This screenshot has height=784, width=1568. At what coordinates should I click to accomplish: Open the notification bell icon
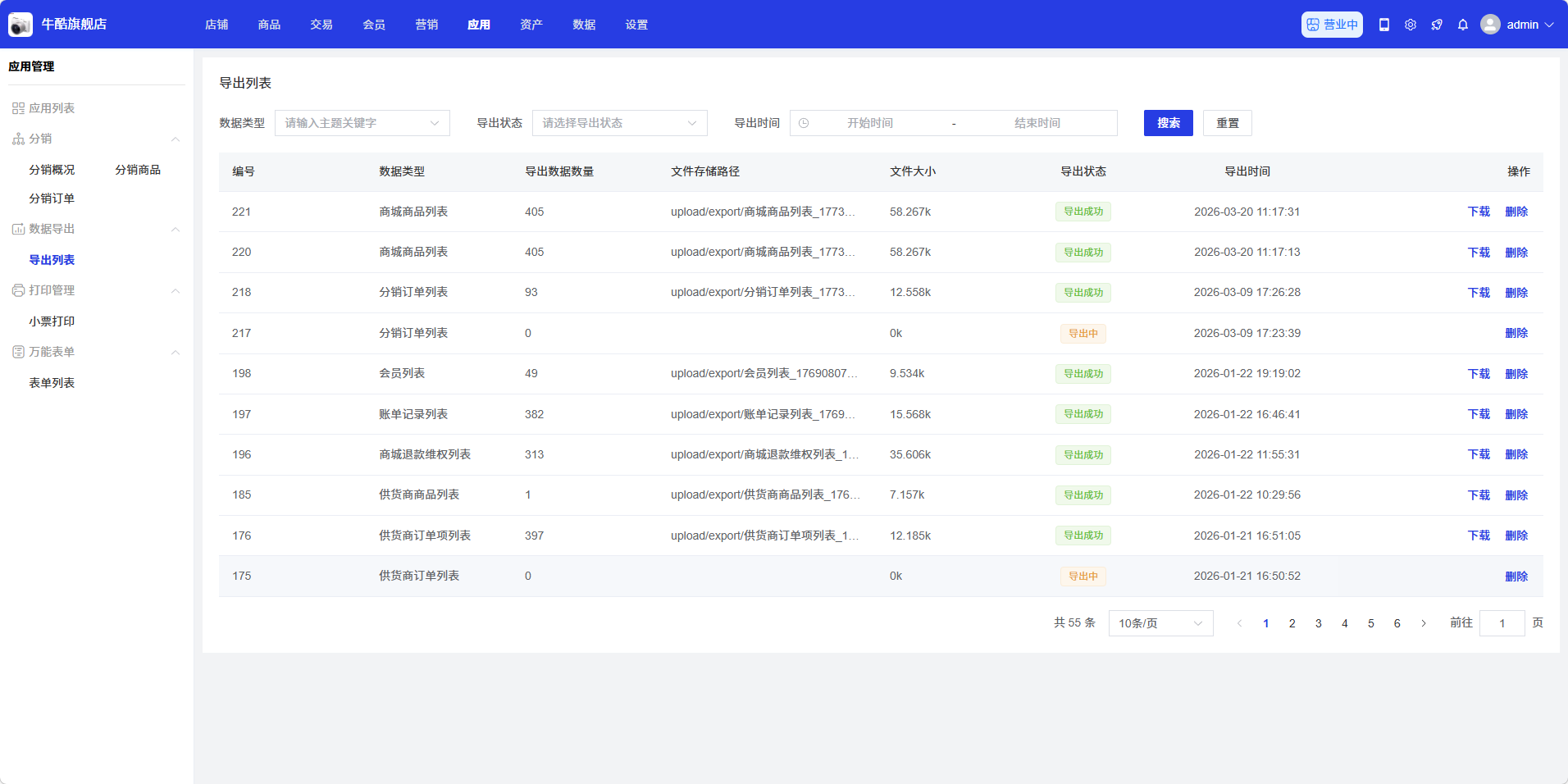1463,25
